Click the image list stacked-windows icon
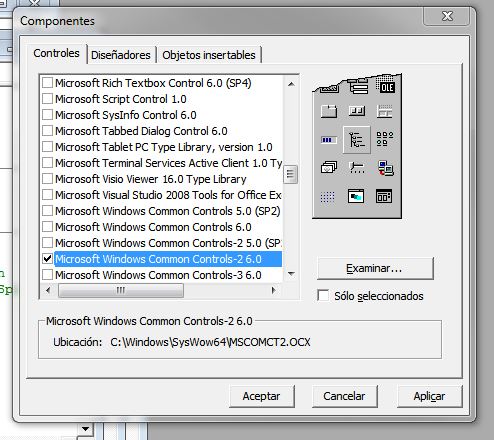 point(329,167)
